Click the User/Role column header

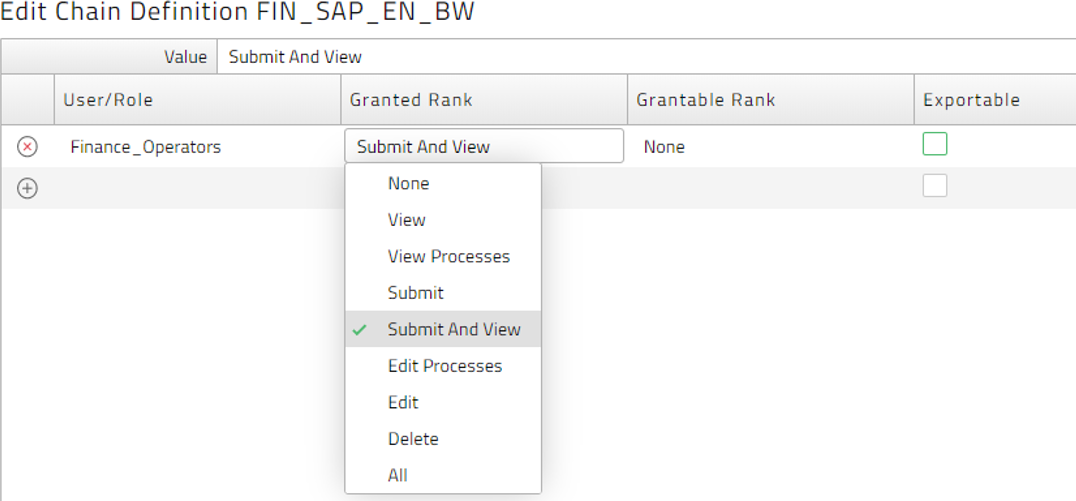198,100
